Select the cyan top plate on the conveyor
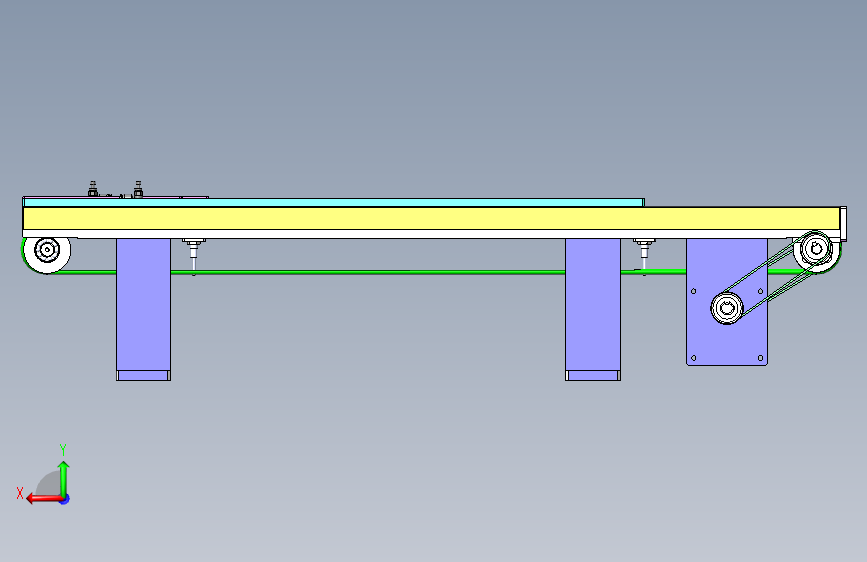The image size is (867, 562). pyautogui.click(x=333, y=202)
